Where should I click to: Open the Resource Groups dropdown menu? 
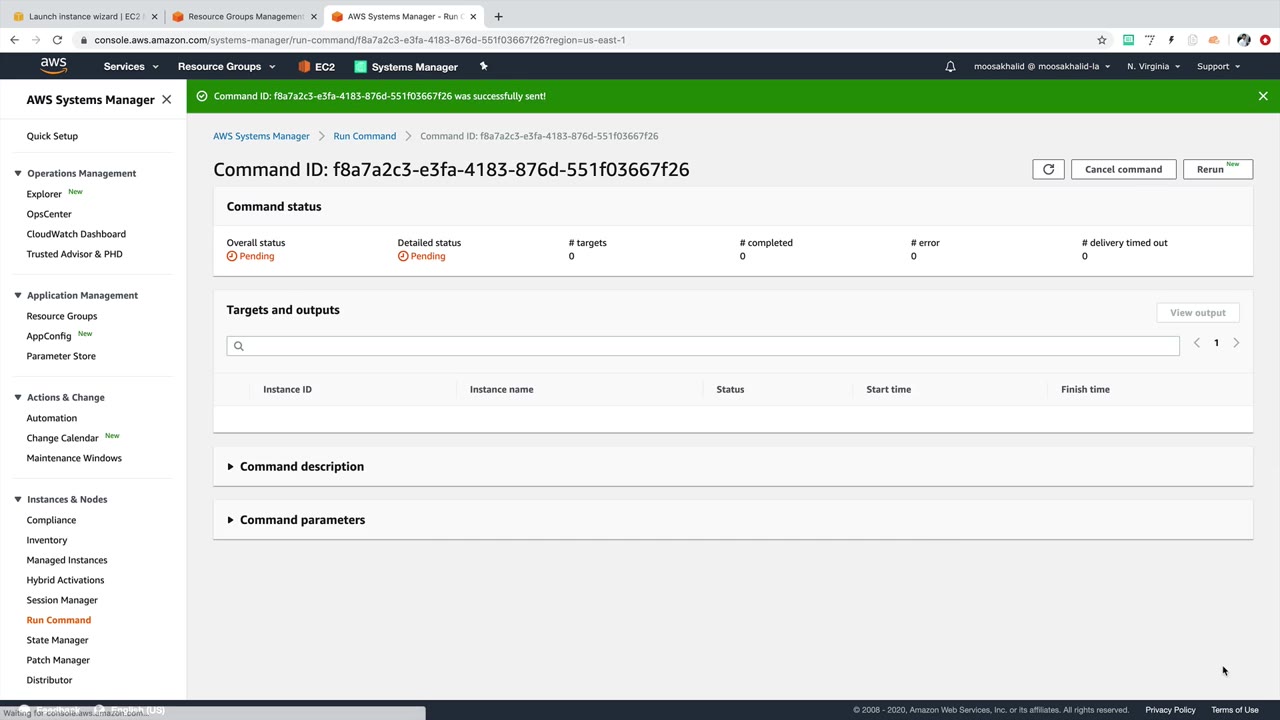226,67
